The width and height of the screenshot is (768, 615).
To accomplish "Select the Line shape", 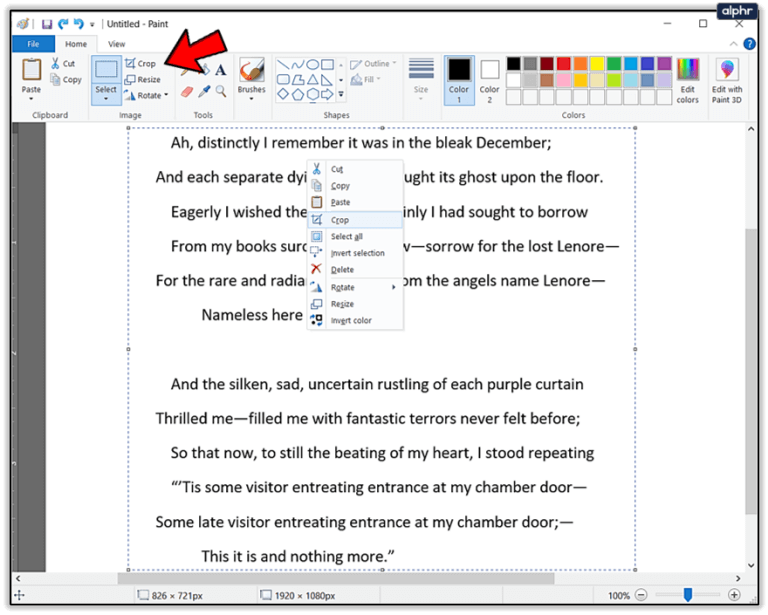I will pyautogui.click(x=283, y=65).
